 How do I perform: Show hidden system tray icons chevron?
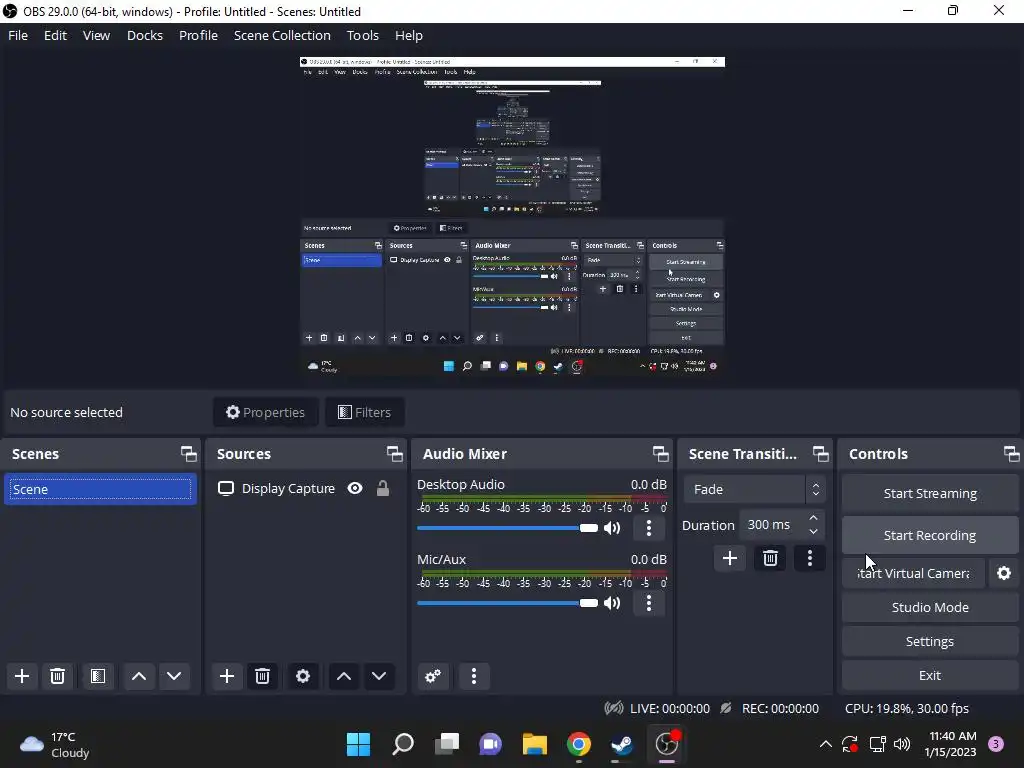(x=825, y=744)
